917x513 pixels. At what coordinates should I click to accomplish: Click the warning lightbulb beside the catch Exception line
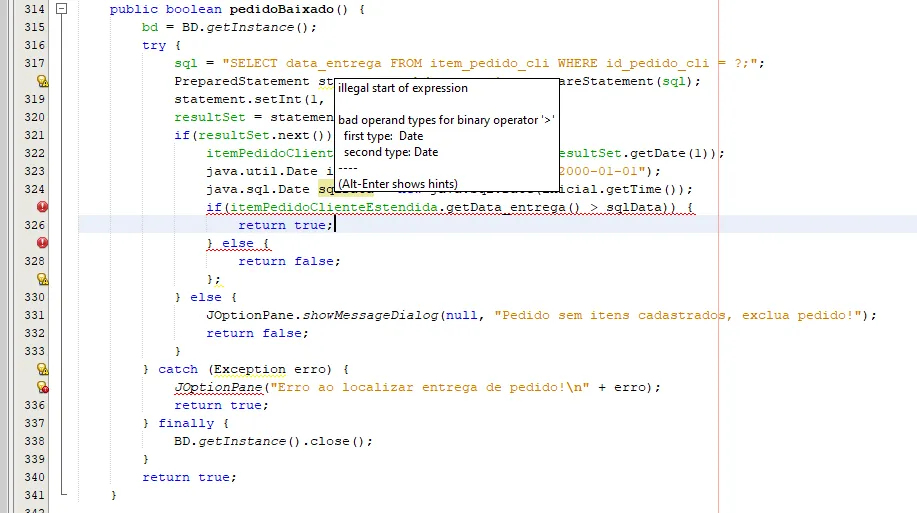[x=42, y=369]
